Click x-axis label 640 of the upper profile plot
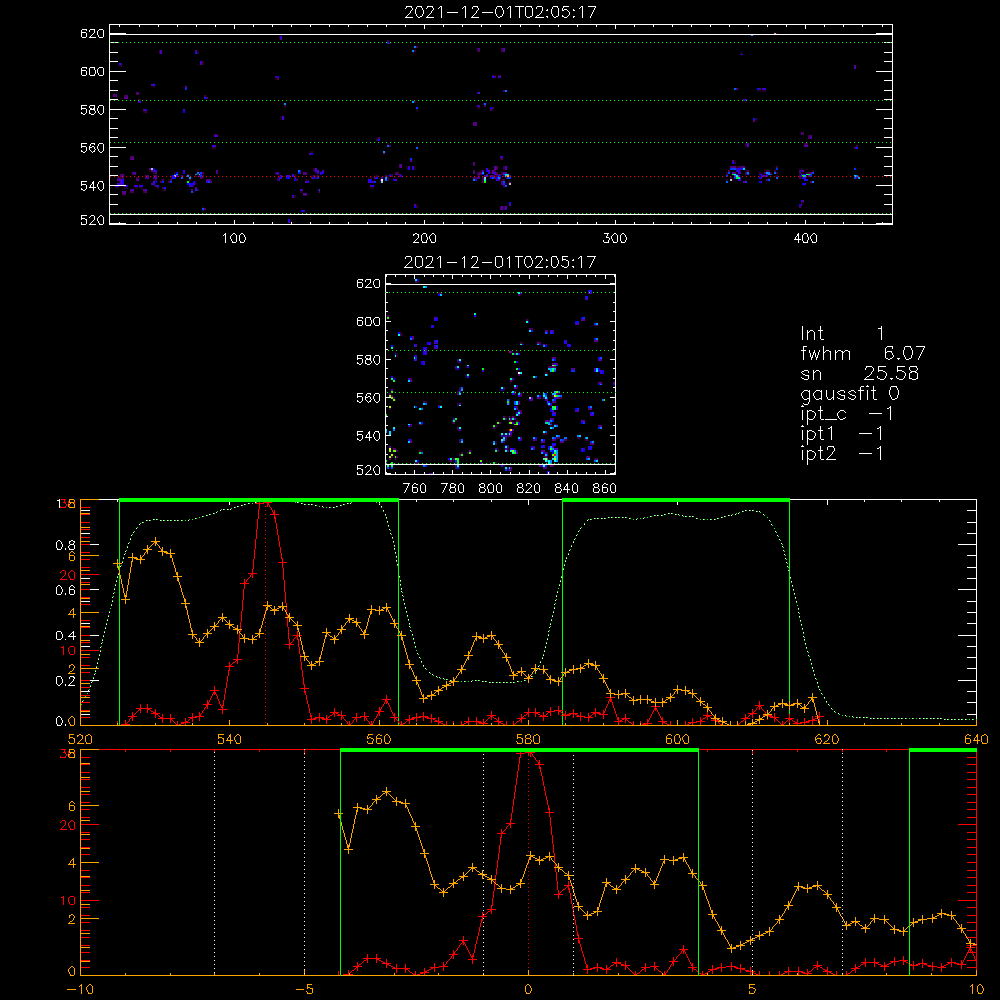Viewport: 1000px width, 1000px height. [x=976, y=739]
